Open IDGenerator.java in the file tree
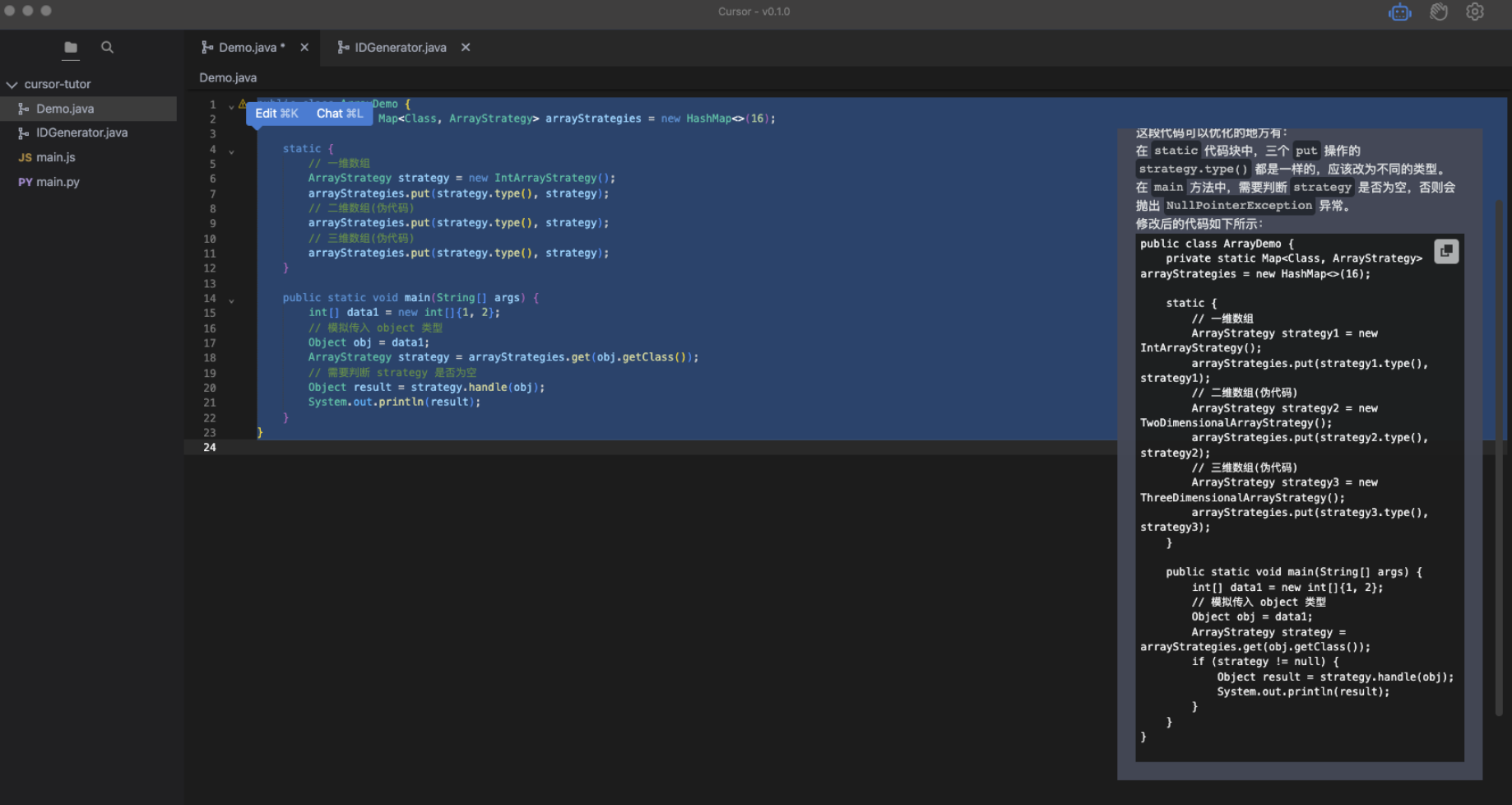 (x=88, y=133)
